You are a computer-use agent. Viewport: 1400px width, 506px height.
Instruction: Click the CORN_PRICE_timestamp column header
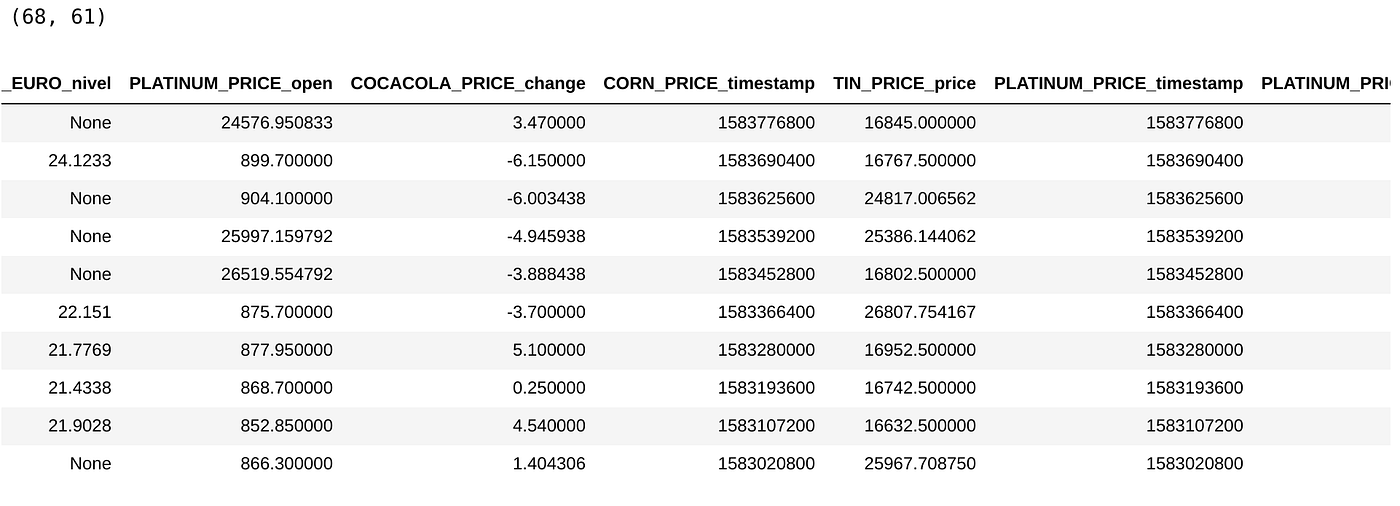pos(709,84)
